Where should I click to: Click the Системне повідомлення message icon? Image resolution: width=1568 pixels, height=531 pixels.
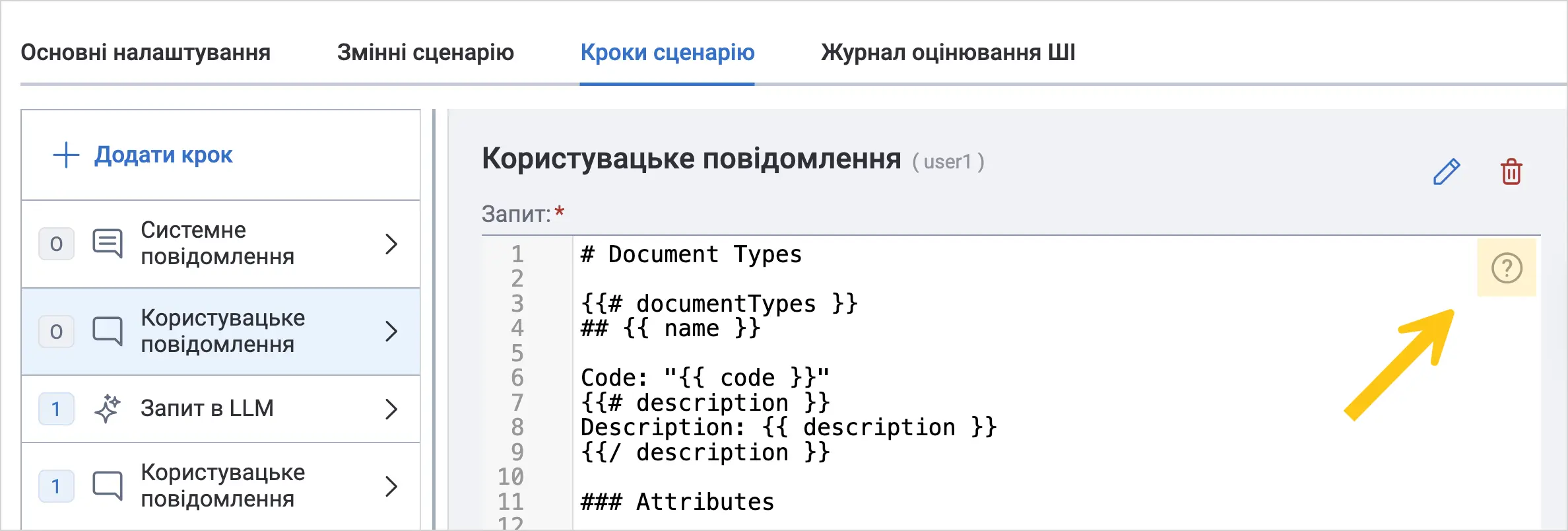pyautogui.click(x=108, y=244)
